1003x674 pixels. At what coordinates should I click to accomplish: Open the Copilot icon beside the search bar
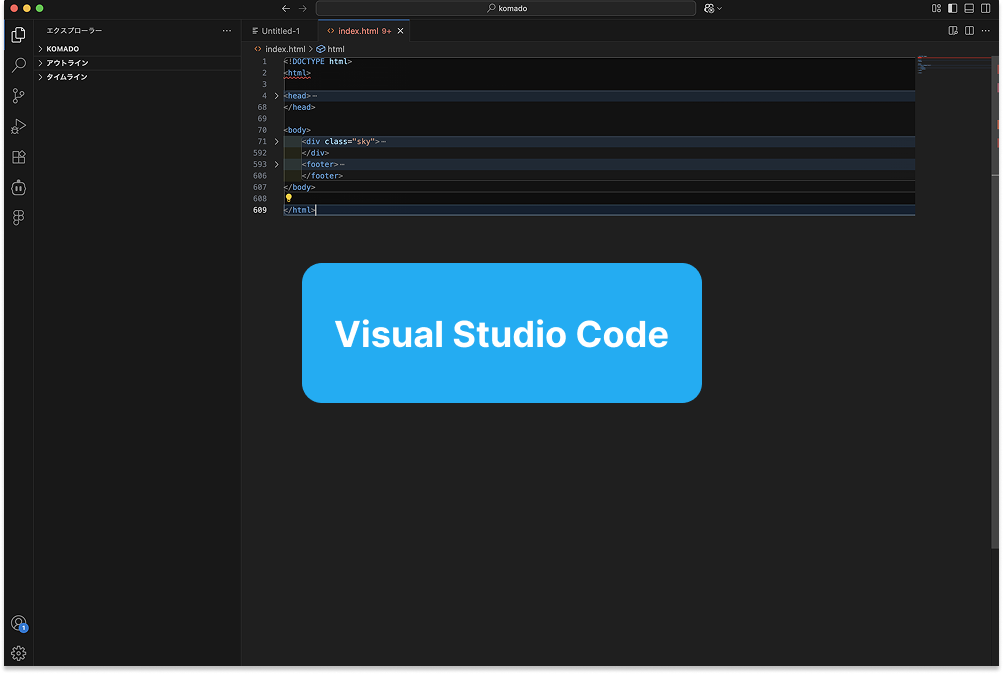click(x=709, y=8)
